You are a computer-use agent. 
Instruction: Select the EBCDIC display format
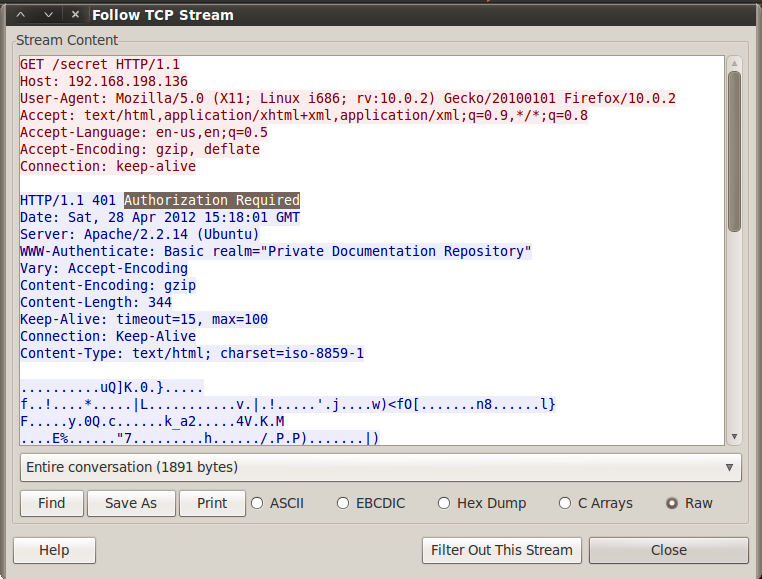pos(344,503)
